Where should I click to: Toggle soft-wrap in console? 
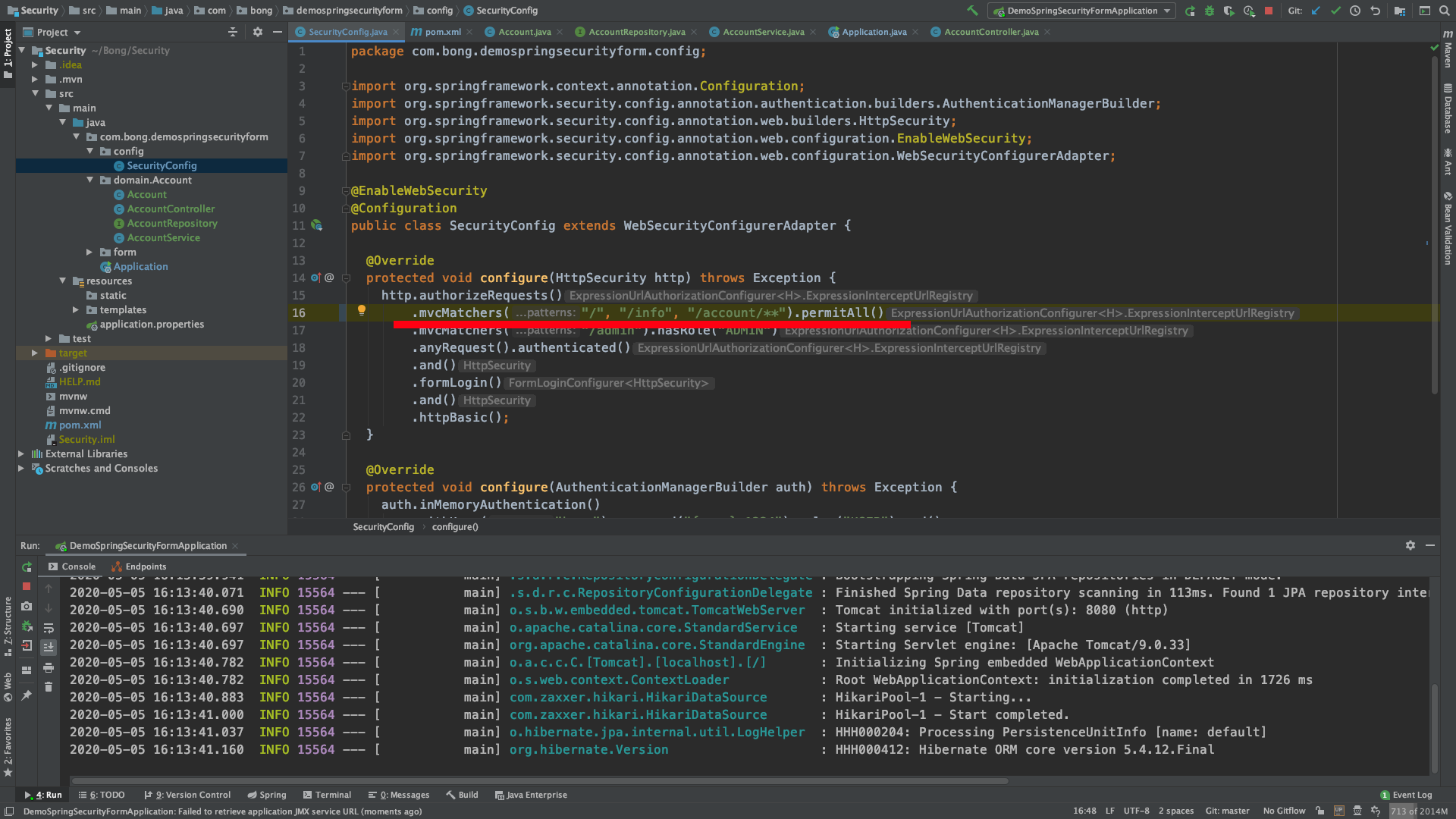tap(49, 628)
